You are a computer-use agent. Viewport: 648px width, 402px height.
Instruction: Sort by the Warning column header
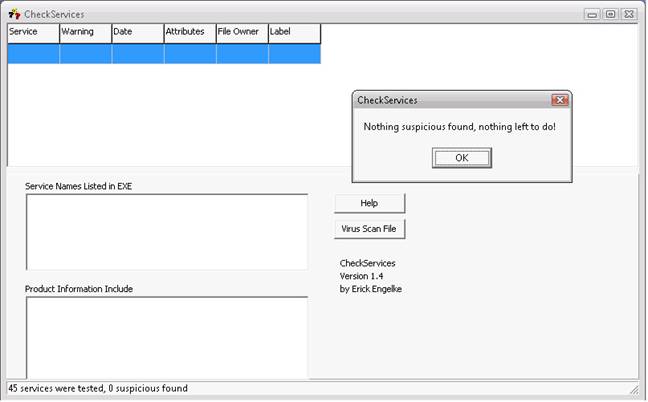click(x=86, y=33)
